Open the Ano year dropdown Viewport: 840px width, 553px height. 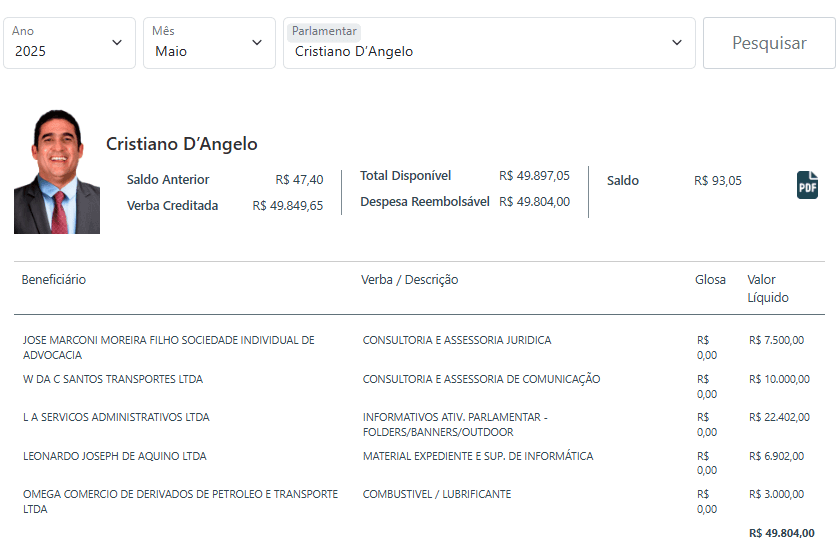click(x=69, y=43)
